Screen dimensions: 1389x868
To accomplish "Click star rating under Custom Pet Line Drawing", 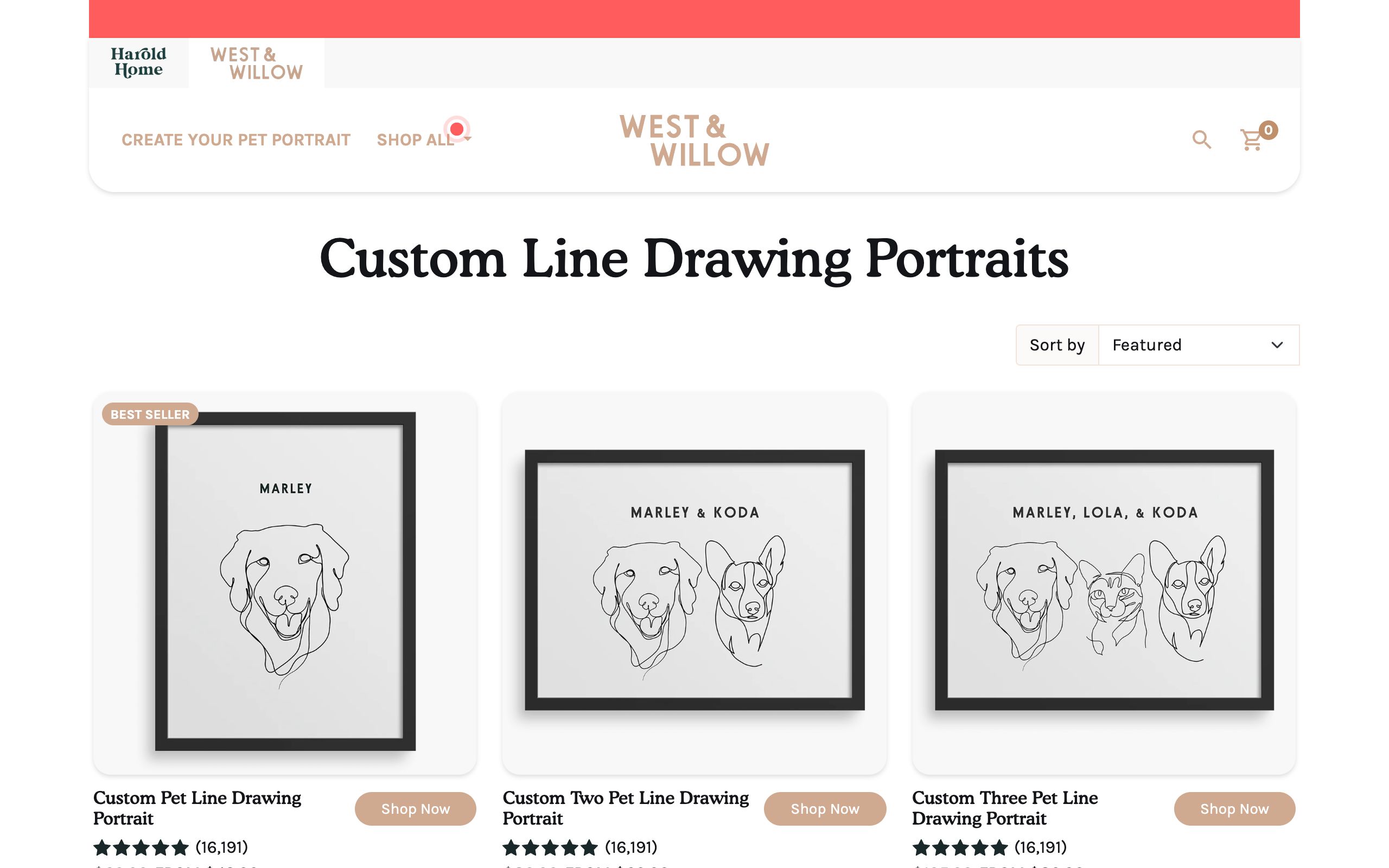I will coord(141,847).
